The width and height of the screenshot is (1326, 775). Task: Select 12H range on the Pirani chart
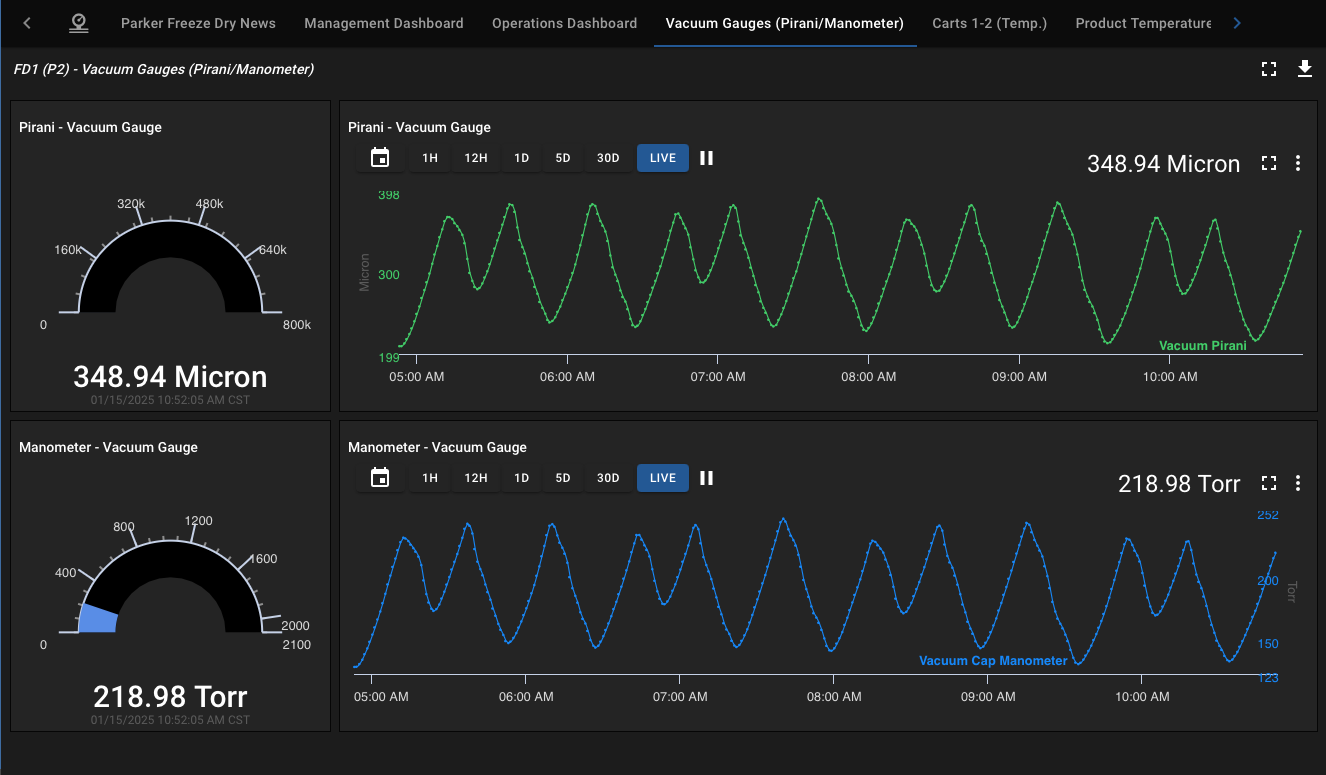point(475,158)
